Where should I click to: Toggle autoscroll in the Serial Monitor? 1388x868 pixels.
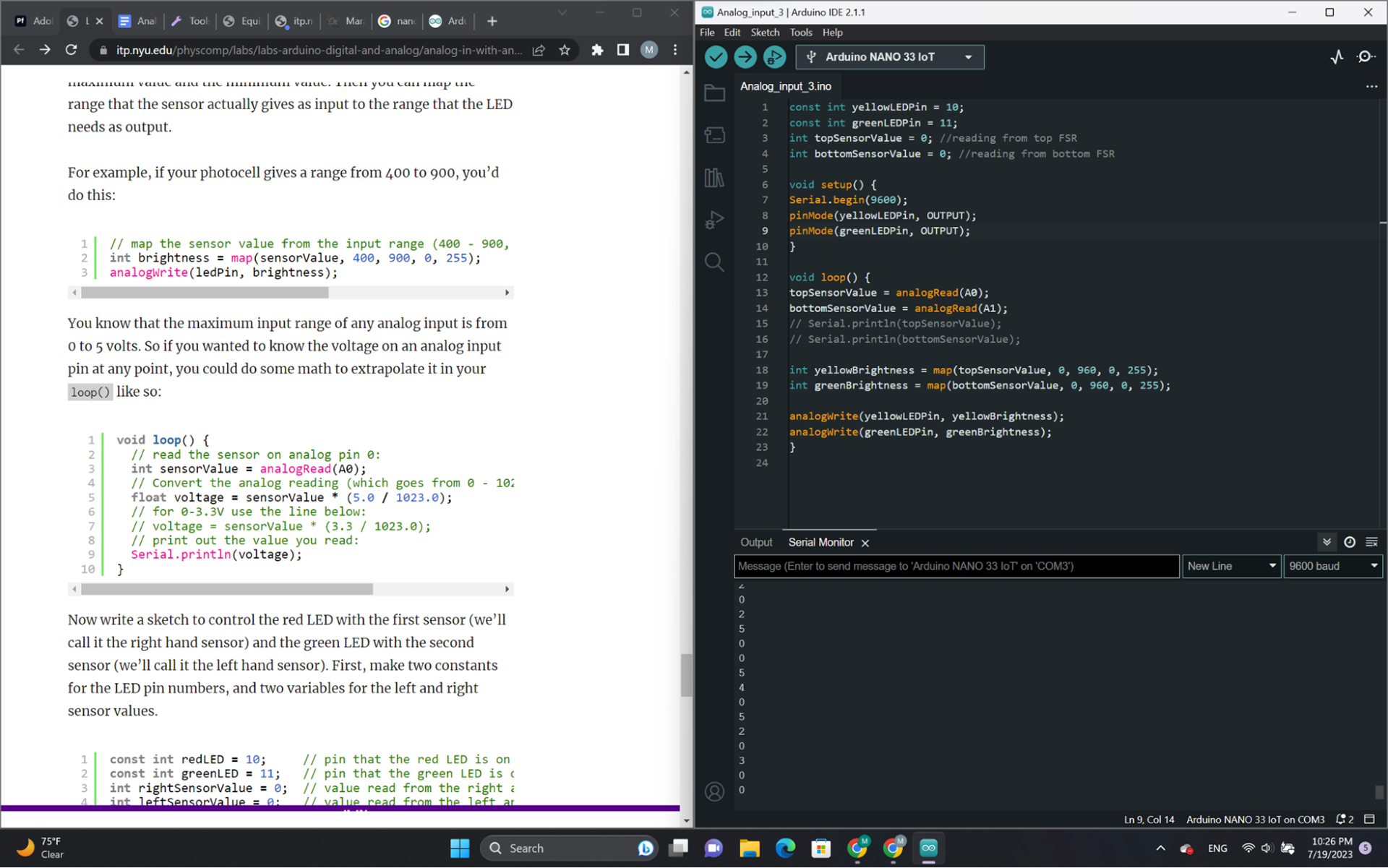click(x=1327, y=542)
